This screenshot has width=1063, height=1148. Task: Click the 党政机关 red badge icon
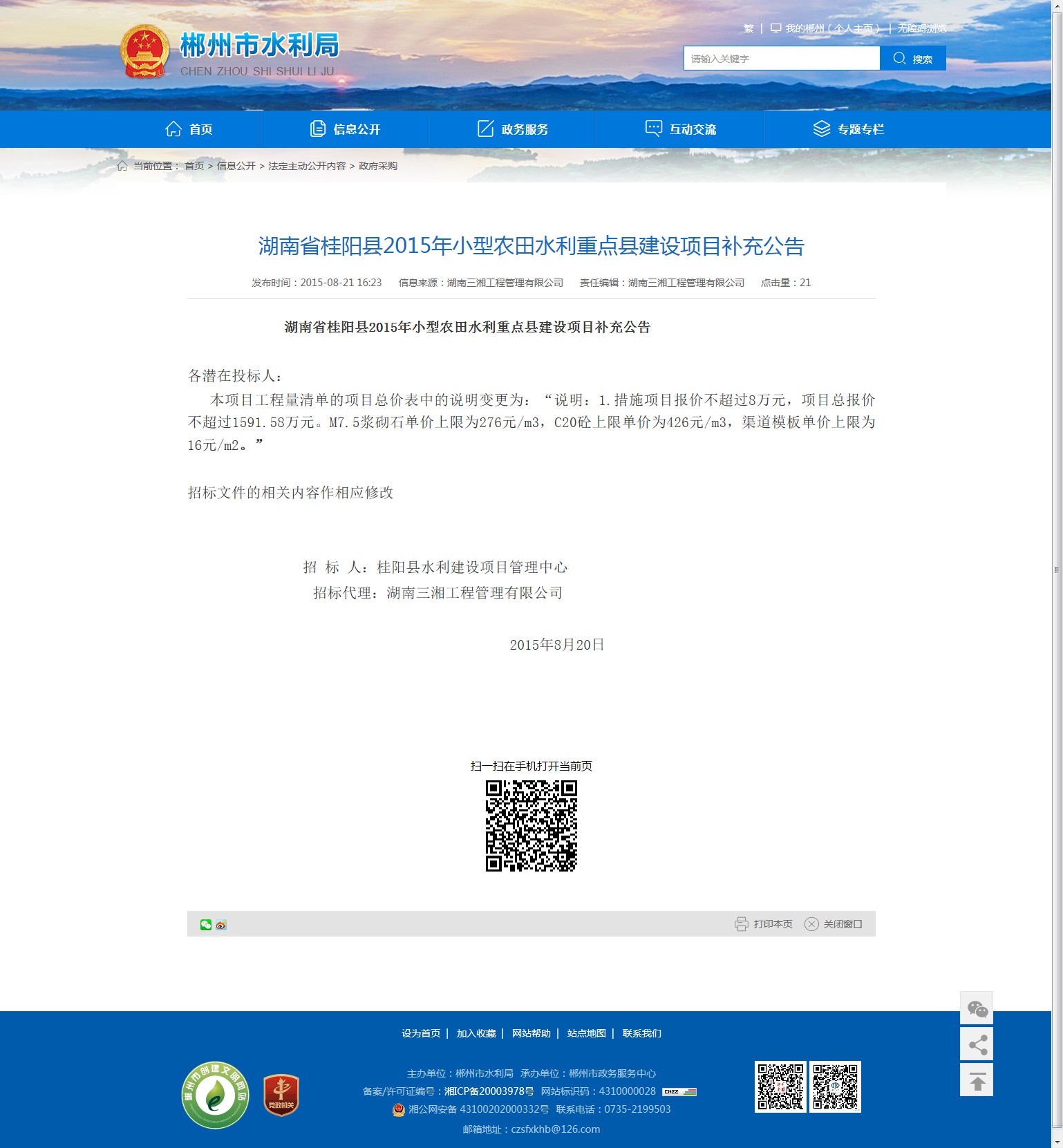point(281,1095)
